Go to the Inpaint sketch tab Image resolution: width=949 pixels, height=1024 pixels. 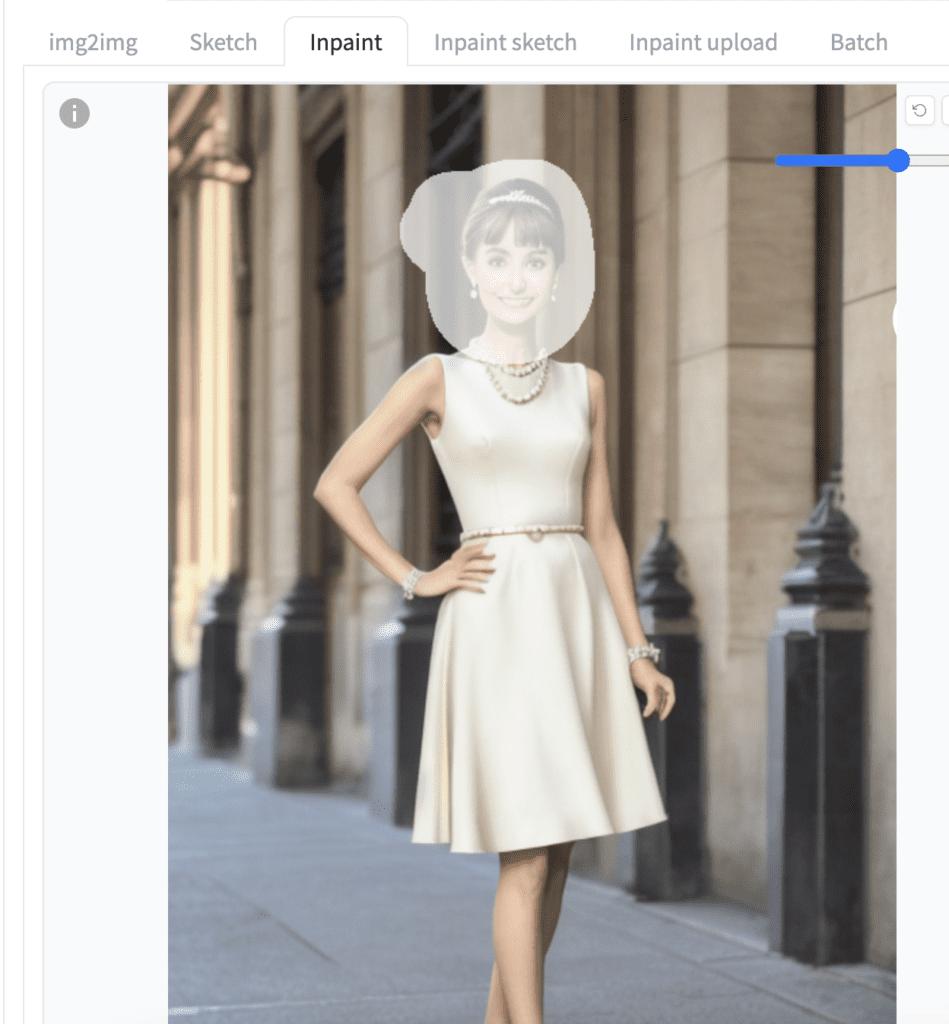pyautogui.click(x=505, y=43)
